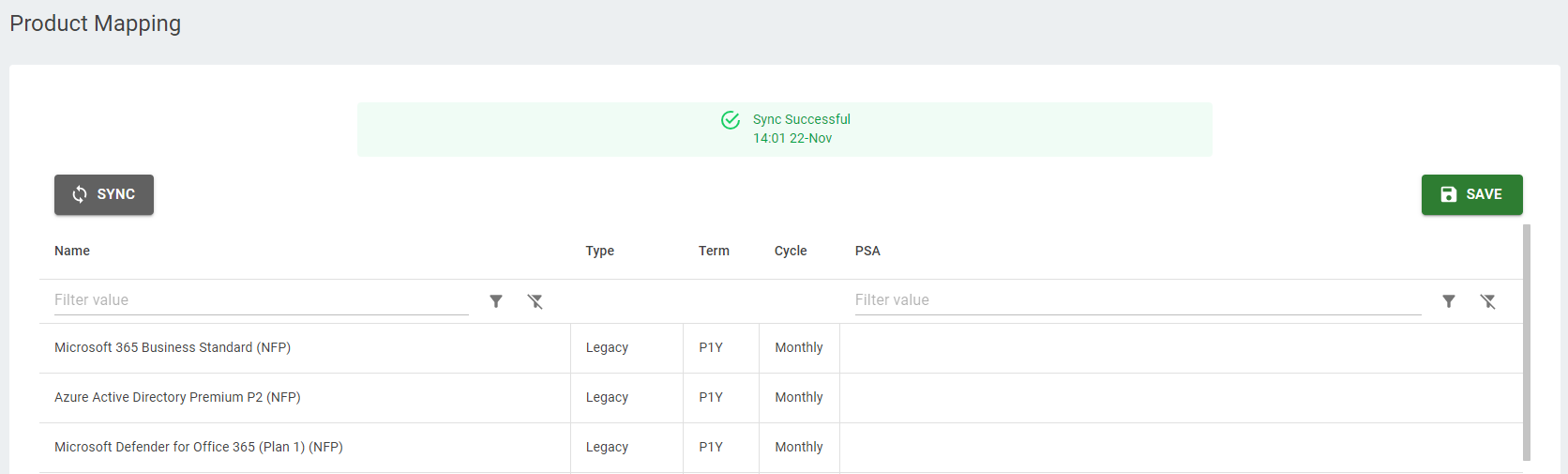
Task: Clear the Name column filter icon
Action: click(535, 301)
